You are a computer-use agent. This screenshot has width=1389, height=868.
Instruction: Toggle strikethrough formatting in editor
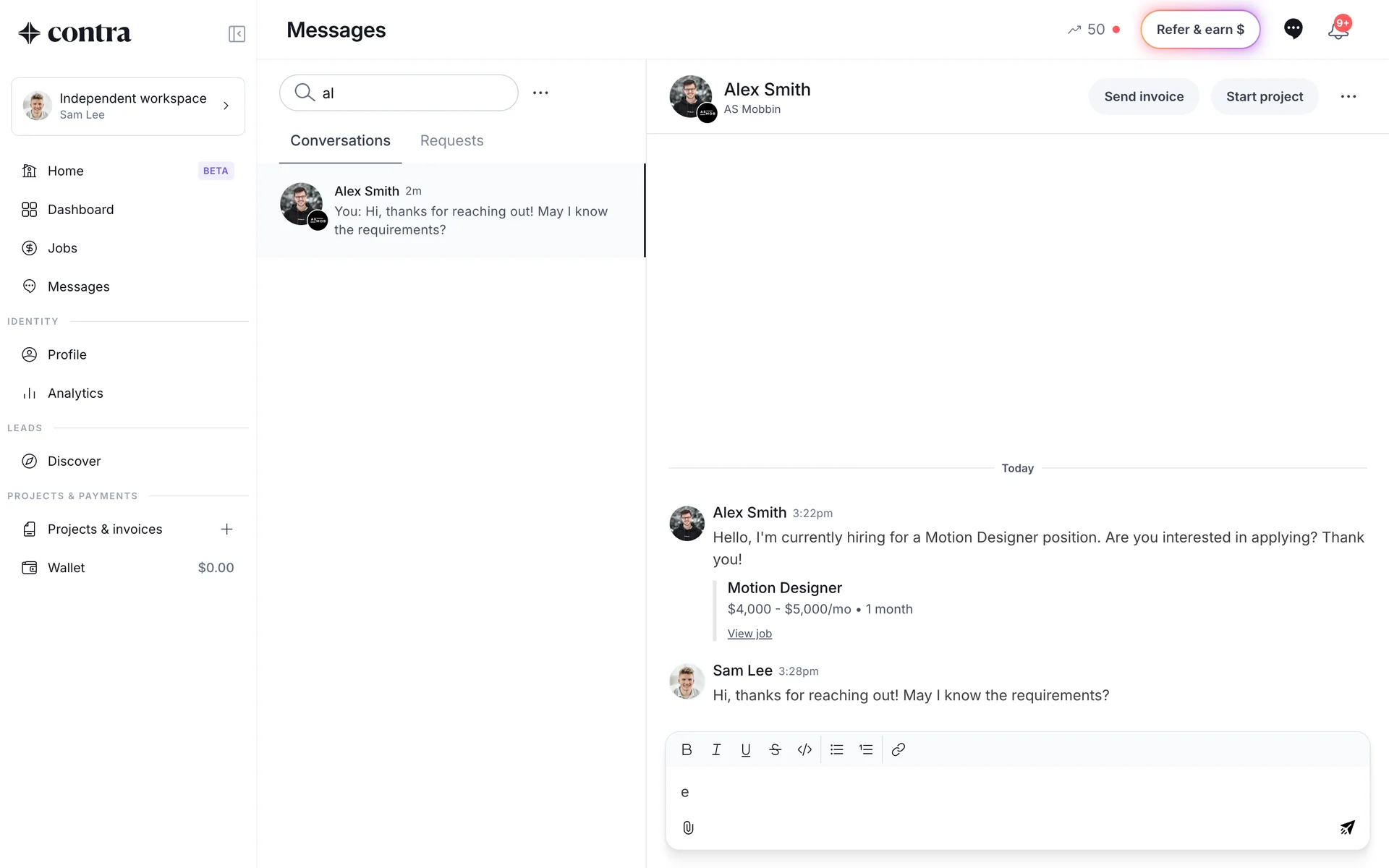(x=775, y=749)
